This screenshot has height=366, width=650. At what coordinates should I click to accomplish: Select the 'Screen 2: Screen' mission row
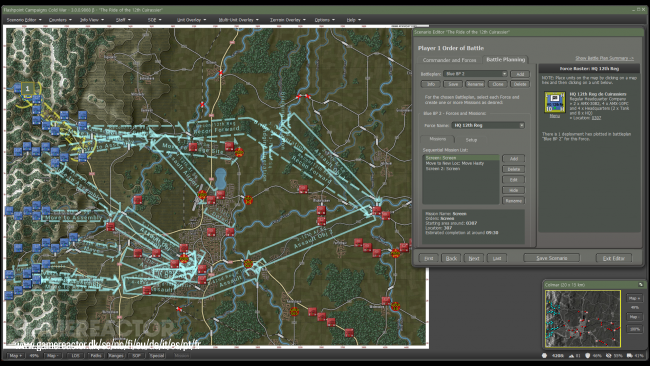(x=461, y=169)
